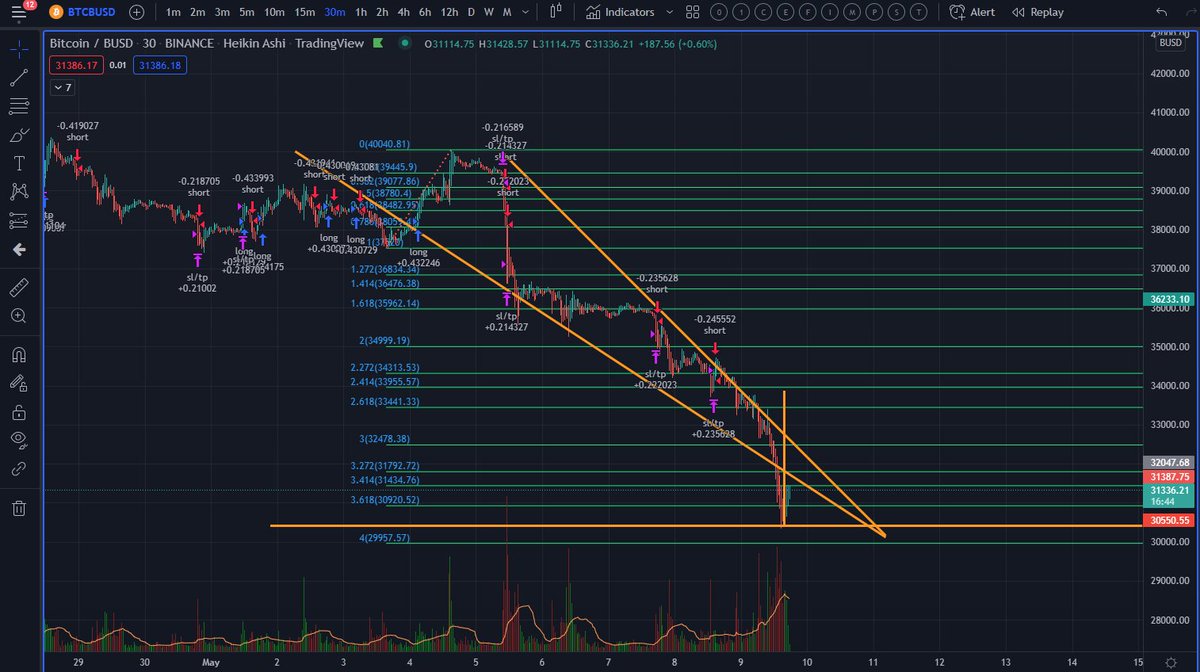
Task: Open the chart patterns tool
Action: 19,192
